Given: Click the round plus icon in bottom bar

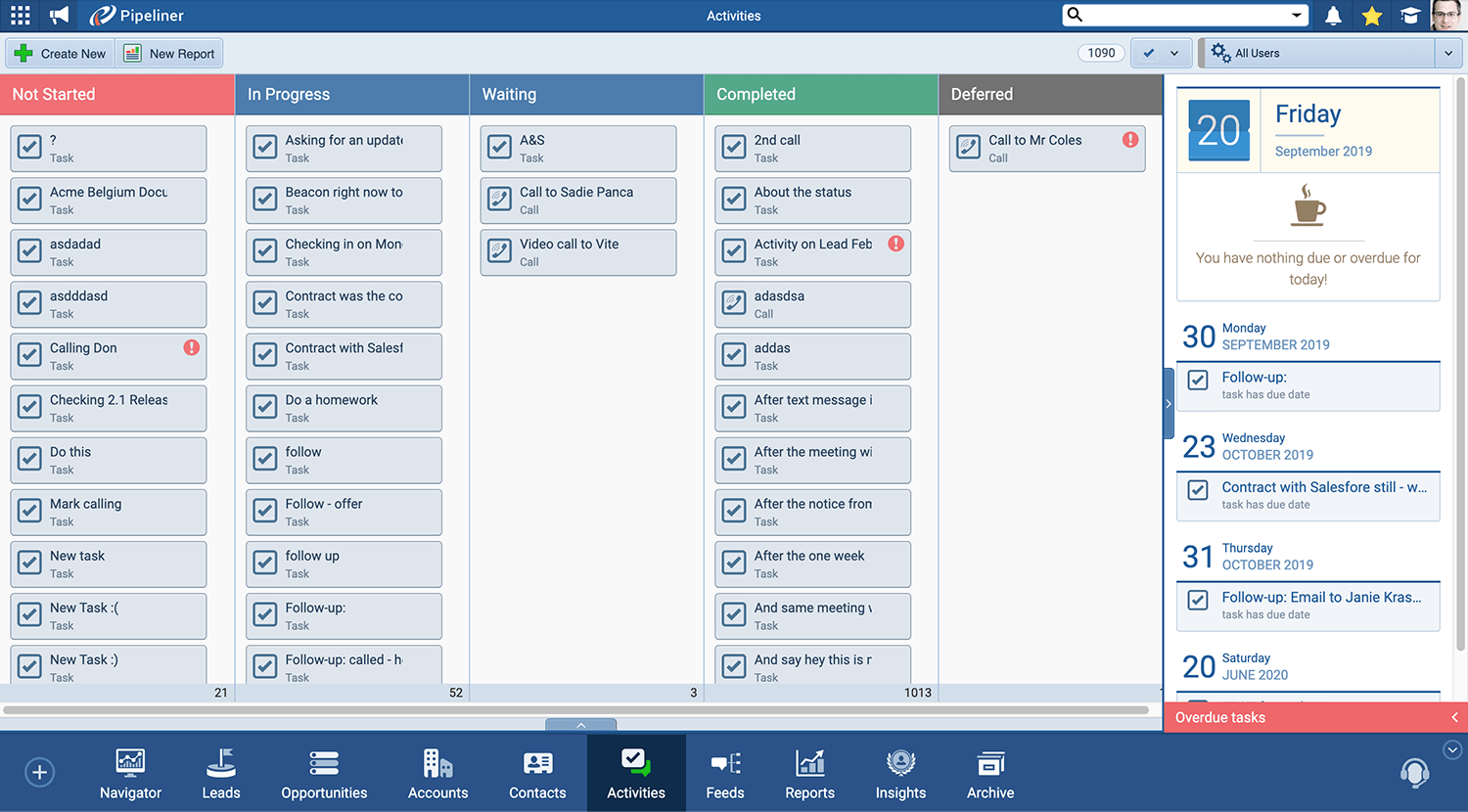Looking at the screenshot, I should (39, 773).
